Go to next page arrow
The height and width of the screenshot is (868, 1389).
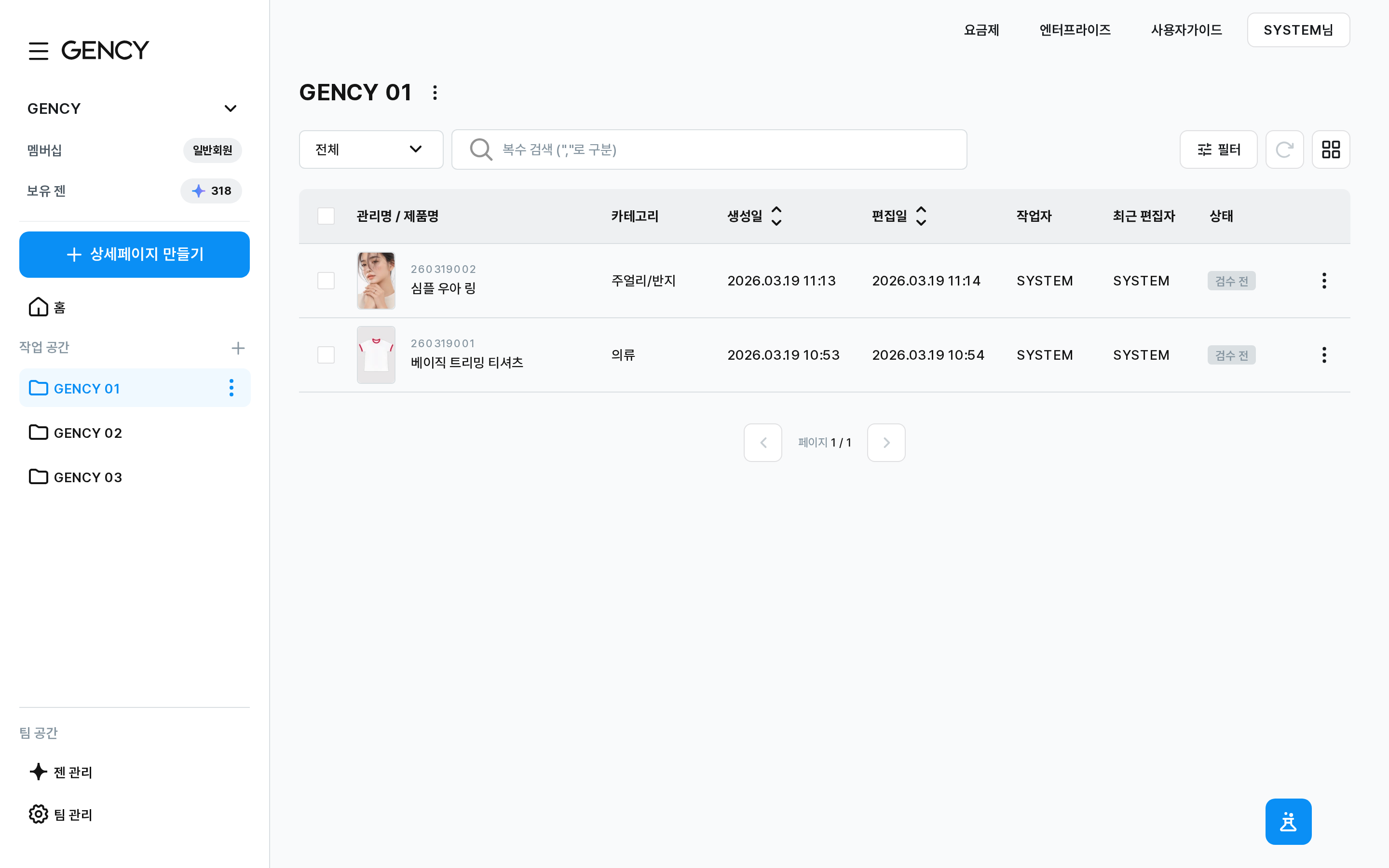(886, 443)
